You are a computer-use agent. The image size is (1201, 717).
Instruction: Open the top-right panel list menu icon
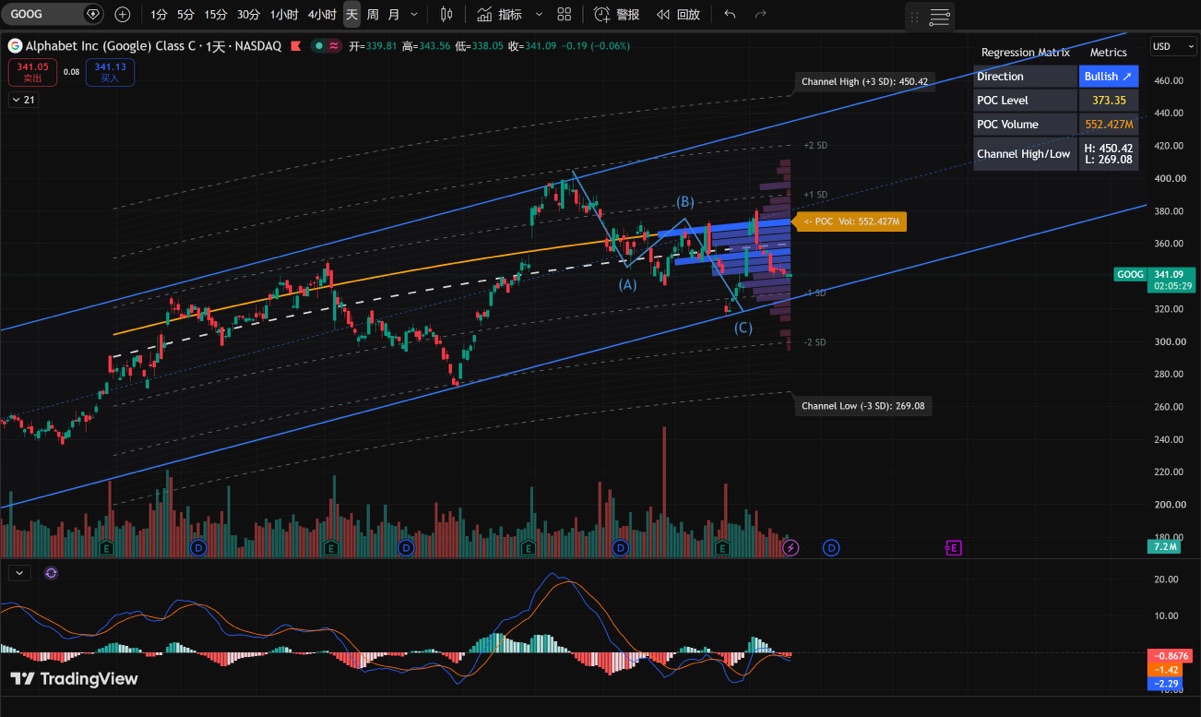[939, 17]
